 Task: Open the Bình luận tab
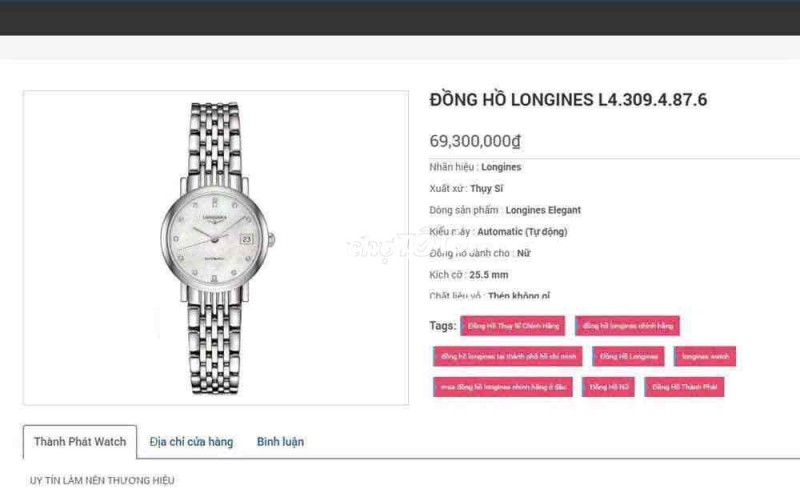point(280,442)
